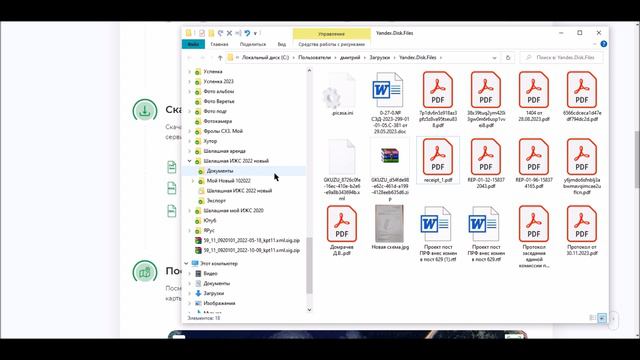Select the 'Новая схема.jpg' image thumbnail
640x360 pixels.
[x=389, y=224]
